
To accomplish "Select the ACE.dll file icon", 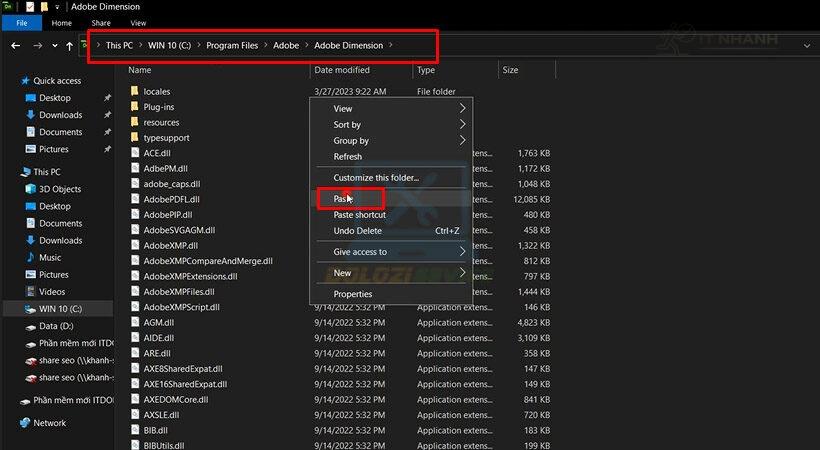I will click(134, 153).
